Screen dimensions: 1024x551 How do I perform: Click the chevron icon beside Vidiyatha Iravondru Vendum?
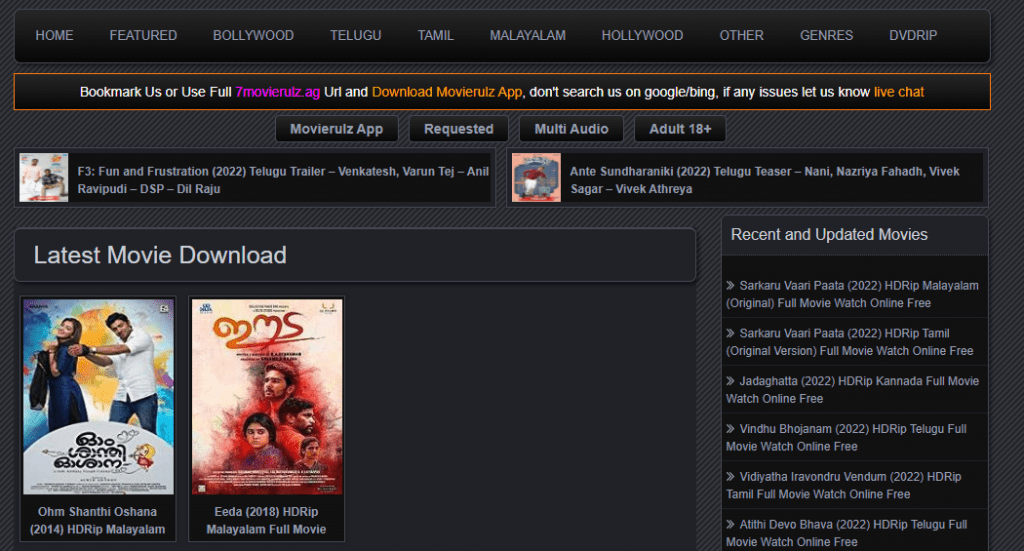[731, 476]
